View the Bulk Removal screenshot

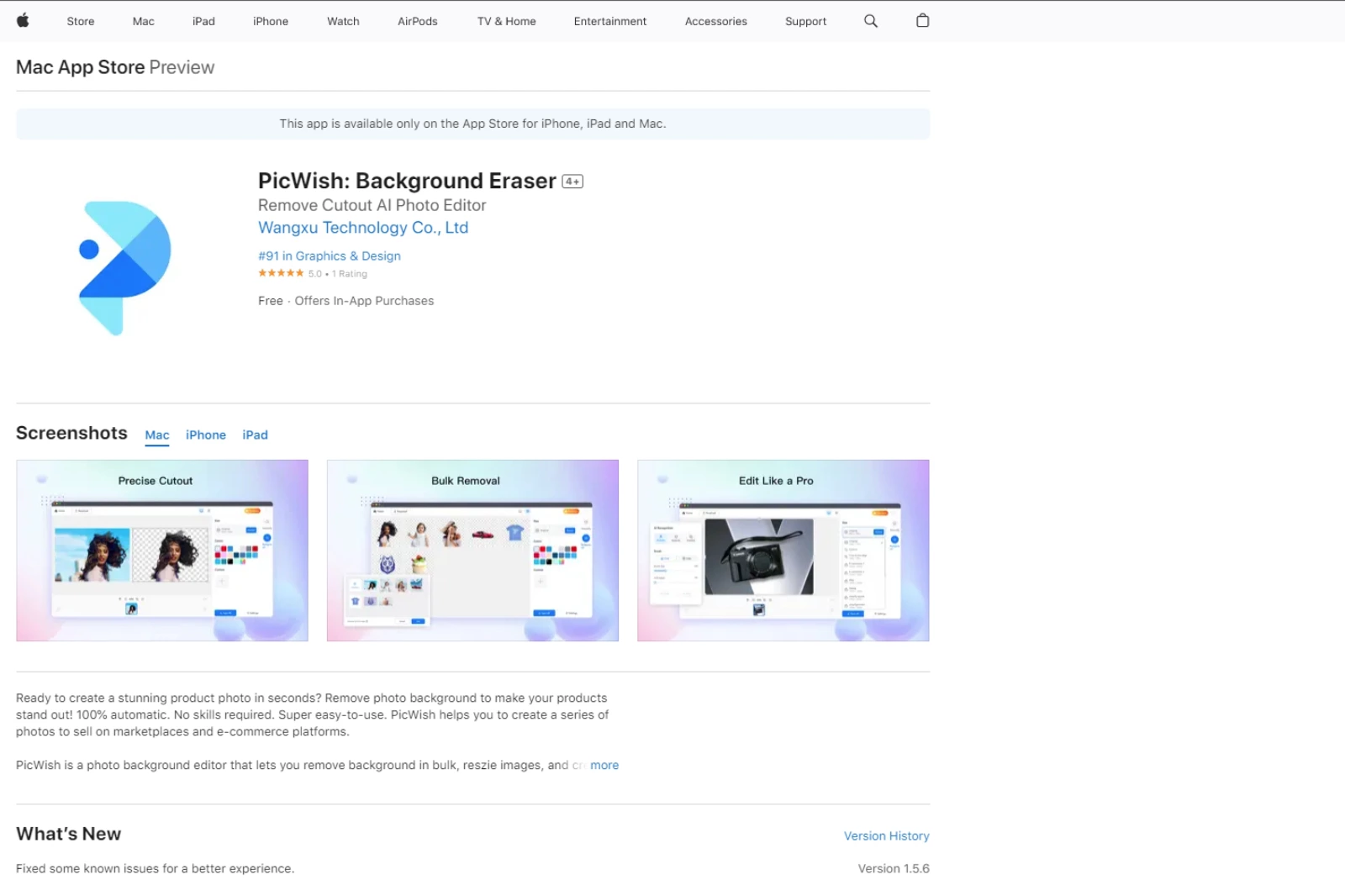point(472,551)
